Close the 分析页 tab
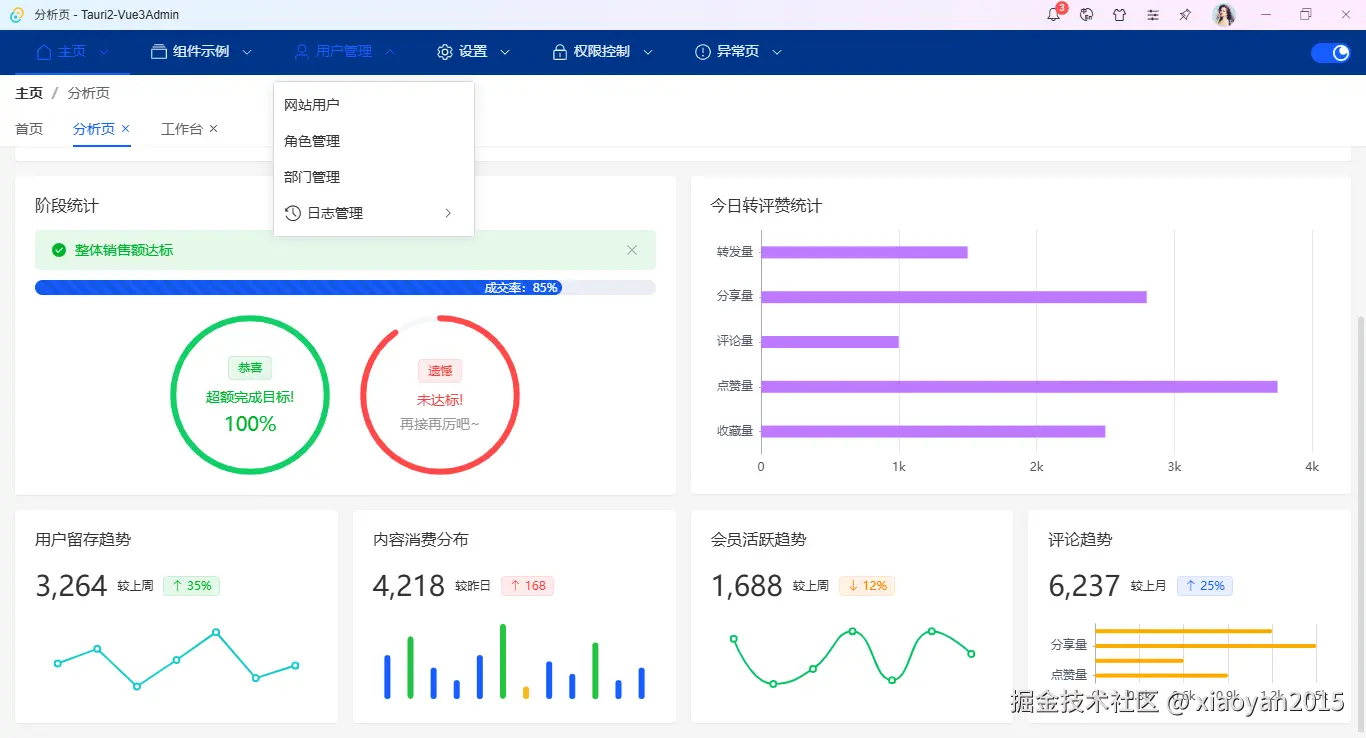Viewport: 1366px width, 738px height. point(125,129)
